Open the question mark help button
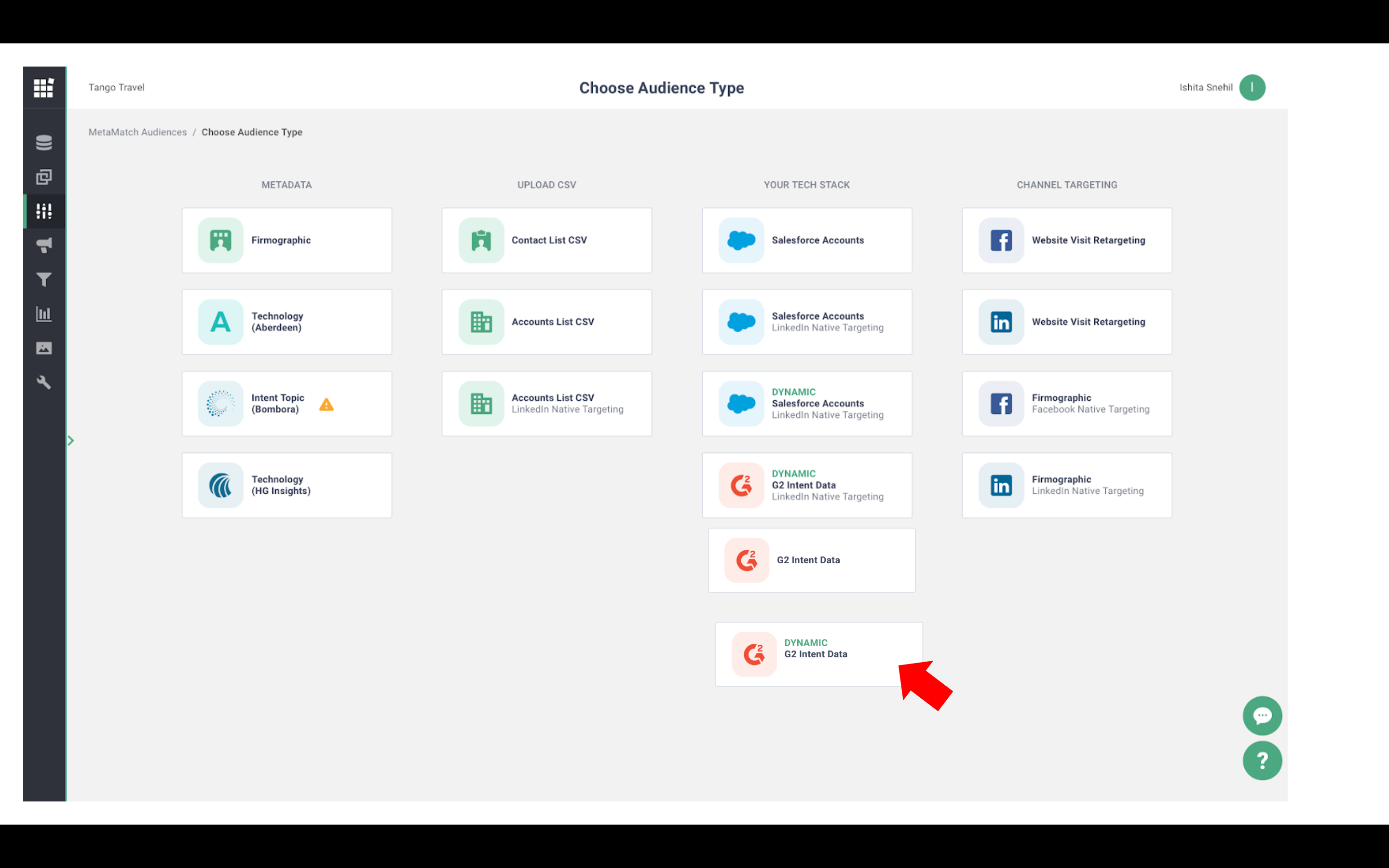Screen dimensions: 1389x868 (1262, 760)
